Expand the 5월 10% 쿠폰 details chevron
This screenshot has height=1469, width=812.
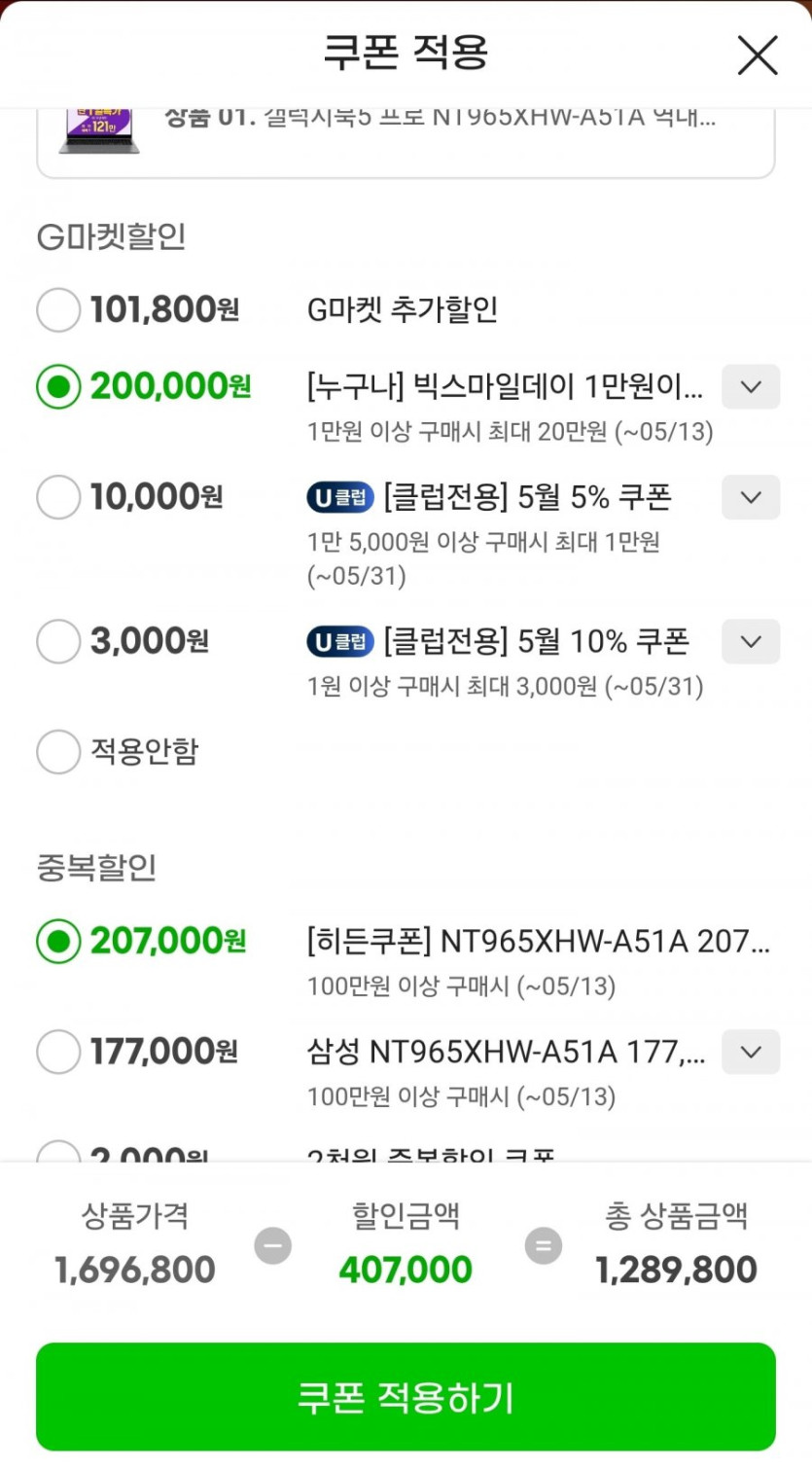point(750,641)
